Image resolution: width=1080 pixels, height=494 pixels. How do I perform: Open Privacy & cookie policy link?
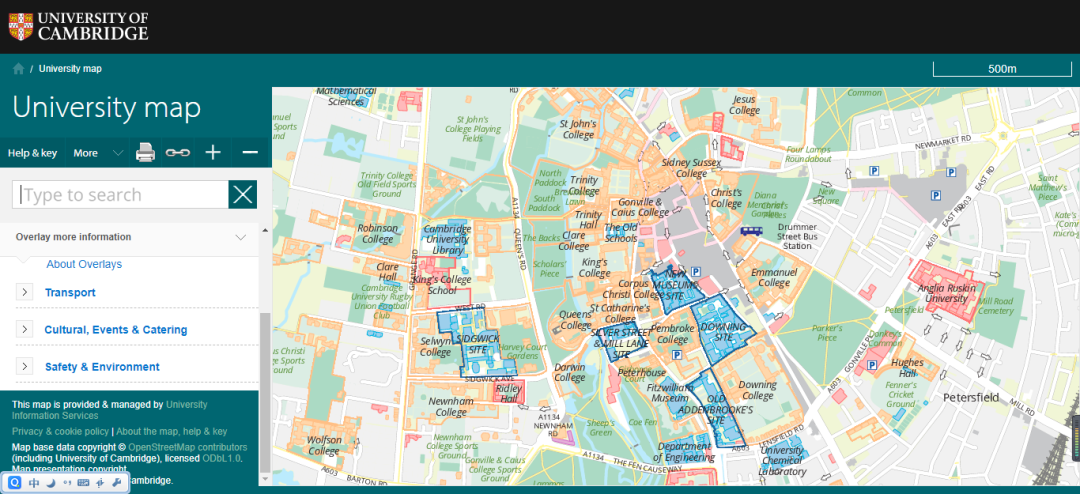60,431
